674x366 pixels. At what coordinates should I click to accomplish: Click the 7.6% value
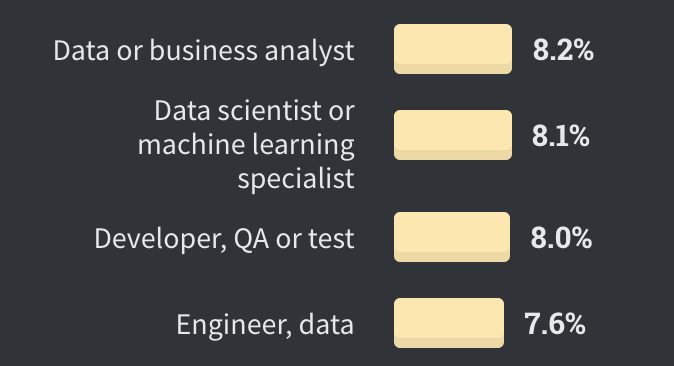point(555,324)
